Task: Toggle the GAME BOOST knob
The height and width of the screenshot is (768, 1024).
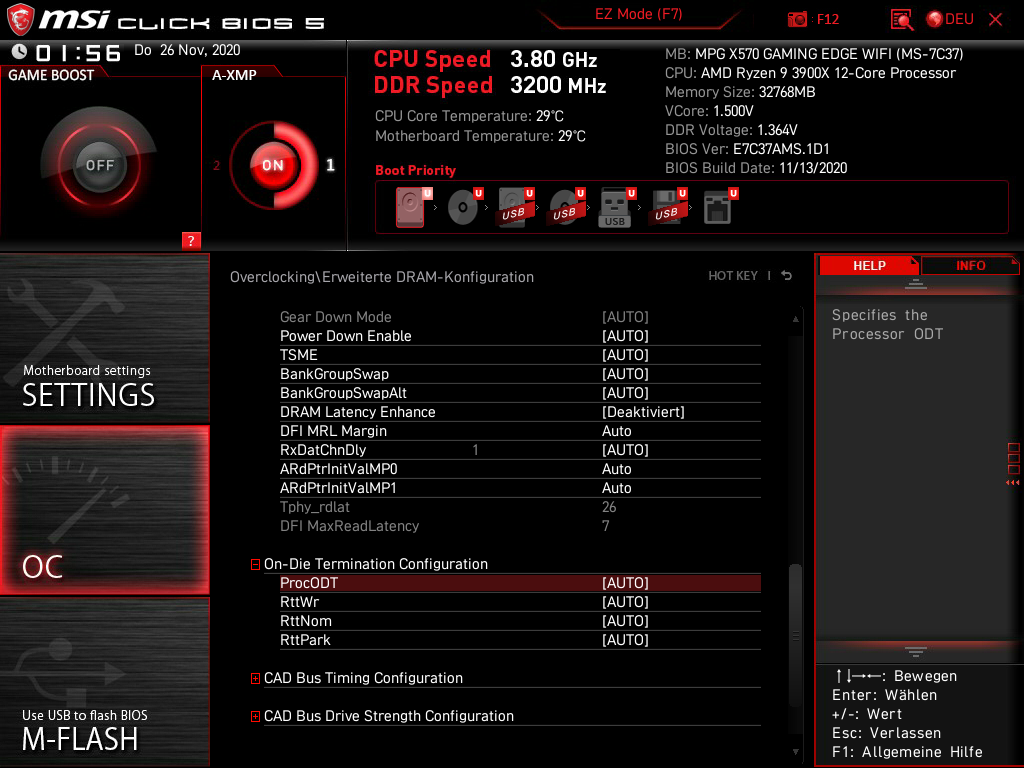Action: coord(99,165)
